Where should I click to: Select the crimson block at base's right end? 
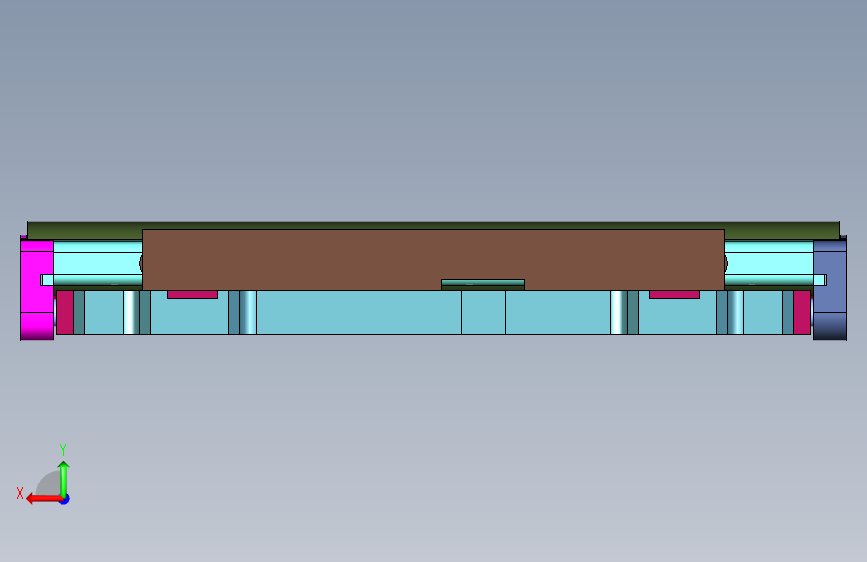coord(802,313)
